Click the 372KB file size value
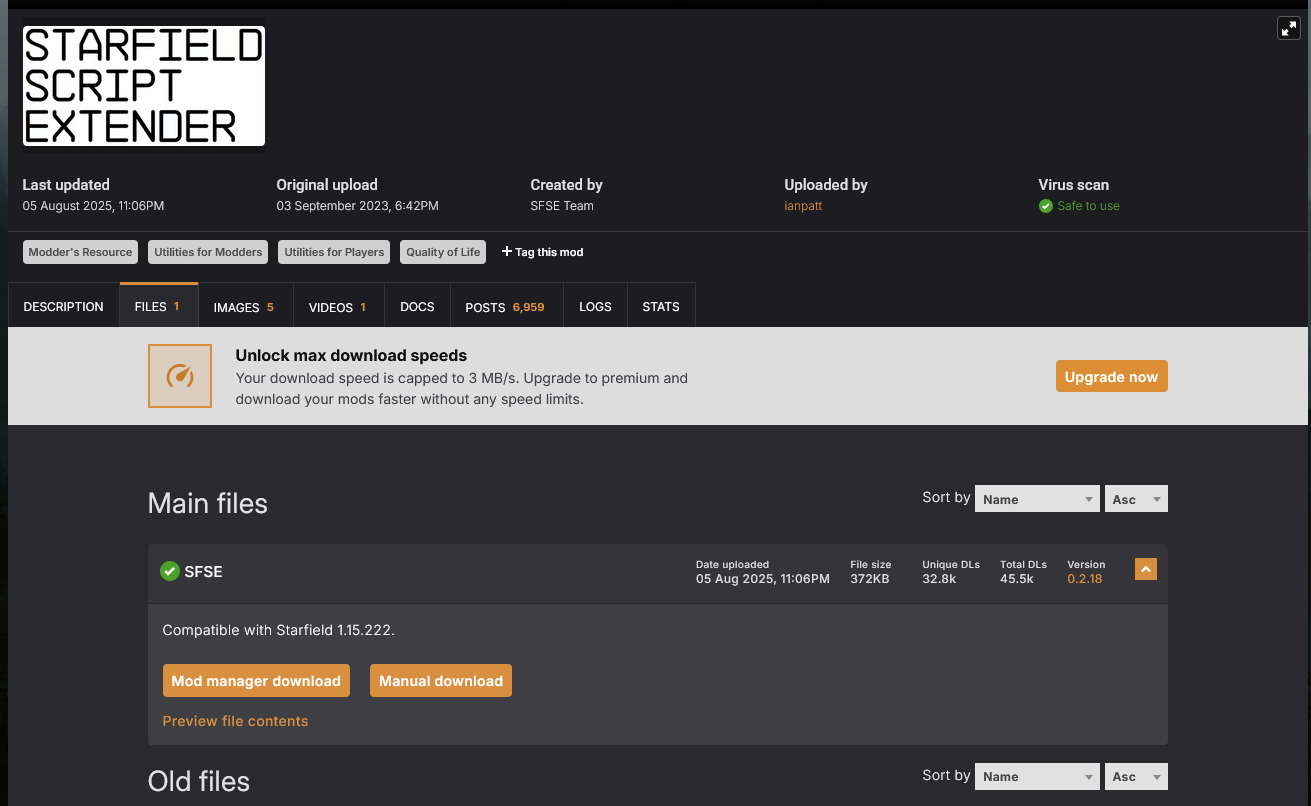1311x806 pixels. click(870, 579)
